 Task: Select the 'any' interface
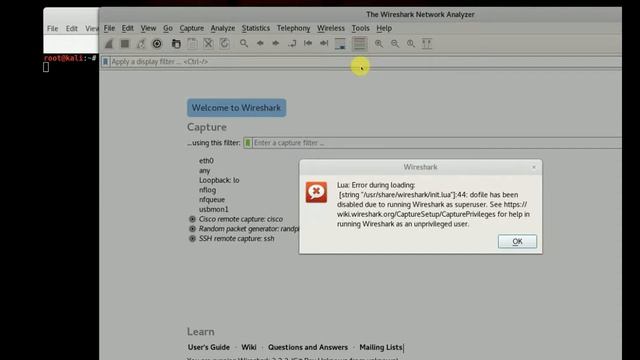pyautogui.click(x=204, y=171)
